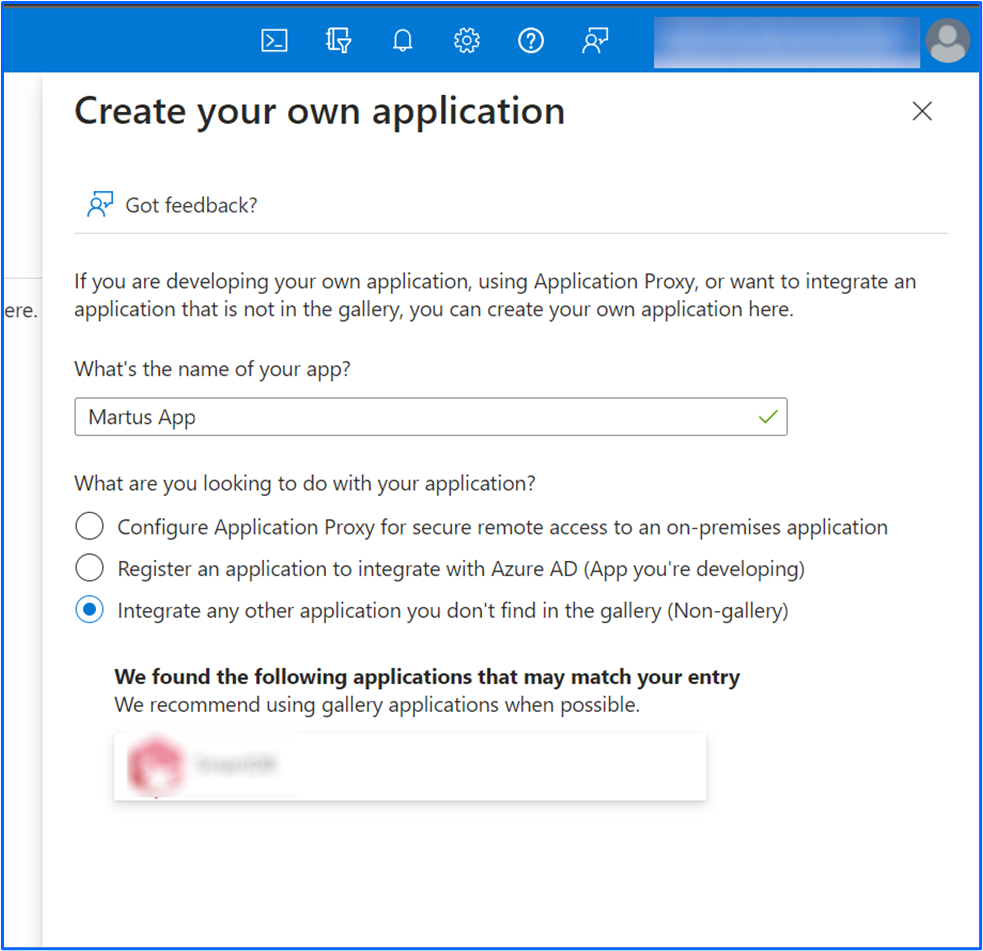
Task: Open the suggested gallery application card
Action: [410, 766]
